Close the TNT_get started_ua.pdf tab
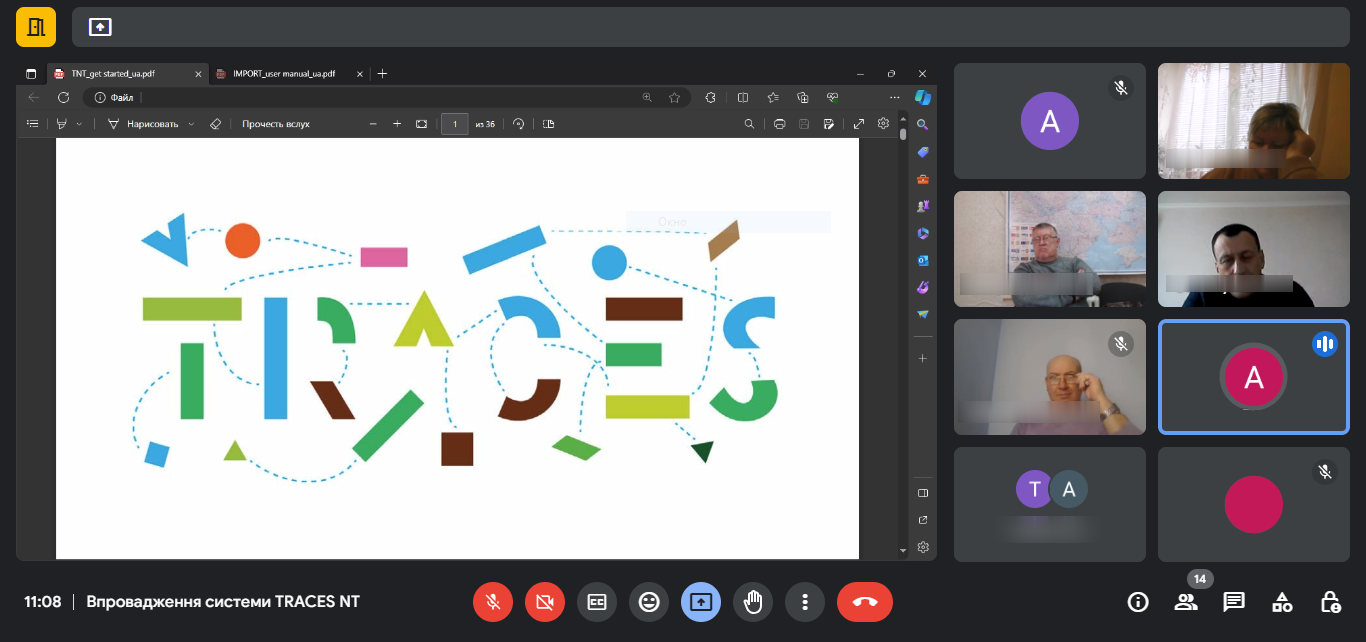Screen dimensions: 1366x642 pos(197,74)
